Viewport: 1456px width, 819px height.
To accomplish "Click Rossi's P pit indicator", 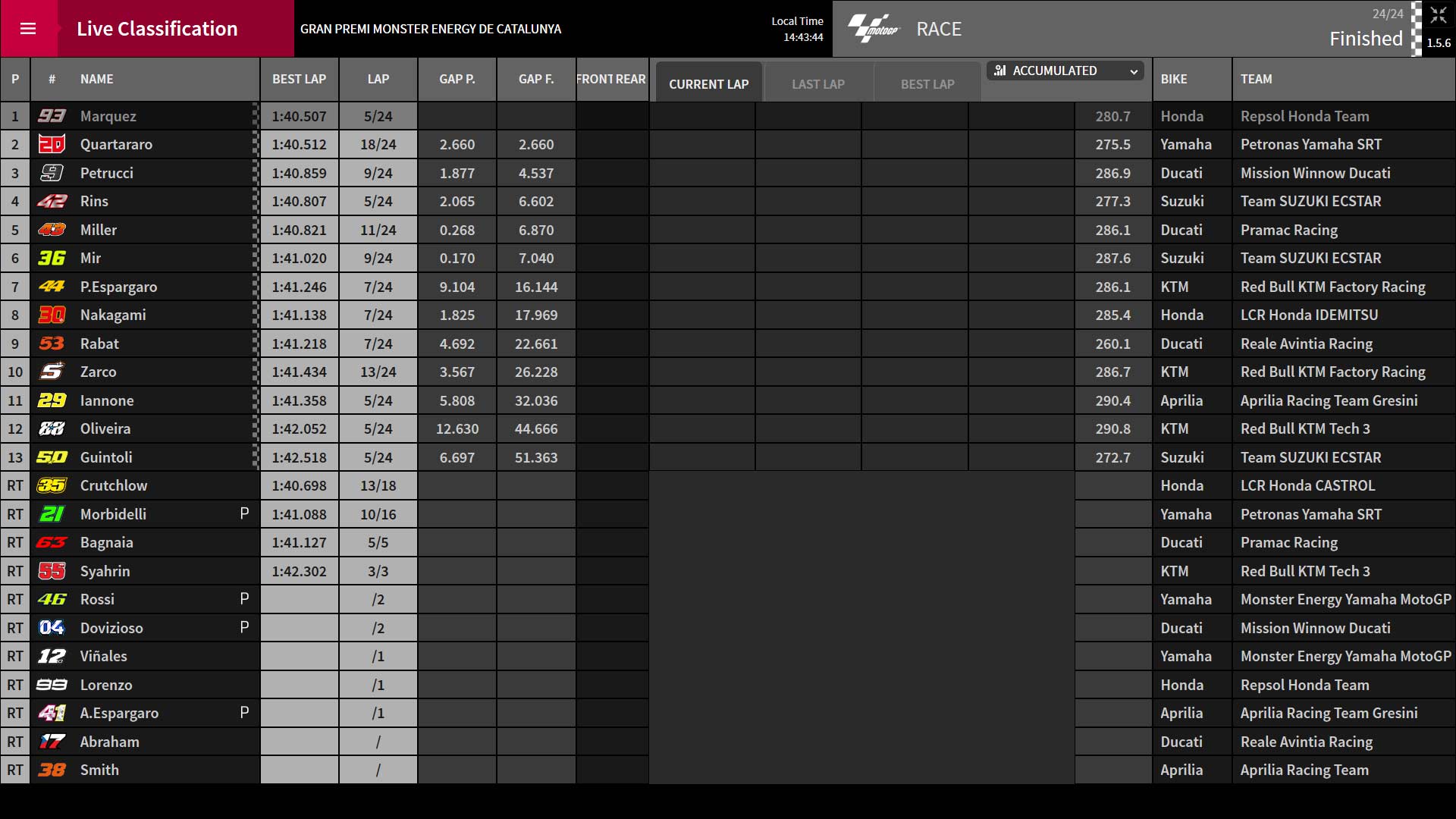I will [x=244, y=598].
